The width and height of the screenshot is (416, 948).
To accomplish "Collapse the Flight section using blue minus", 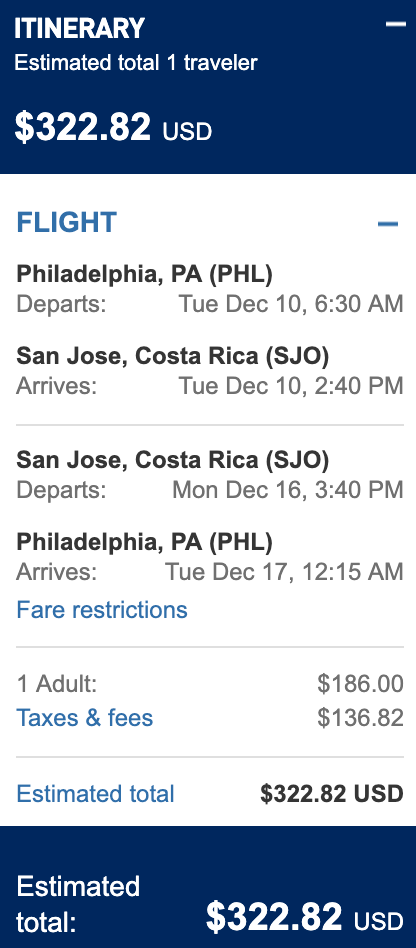I will [388, 224].
